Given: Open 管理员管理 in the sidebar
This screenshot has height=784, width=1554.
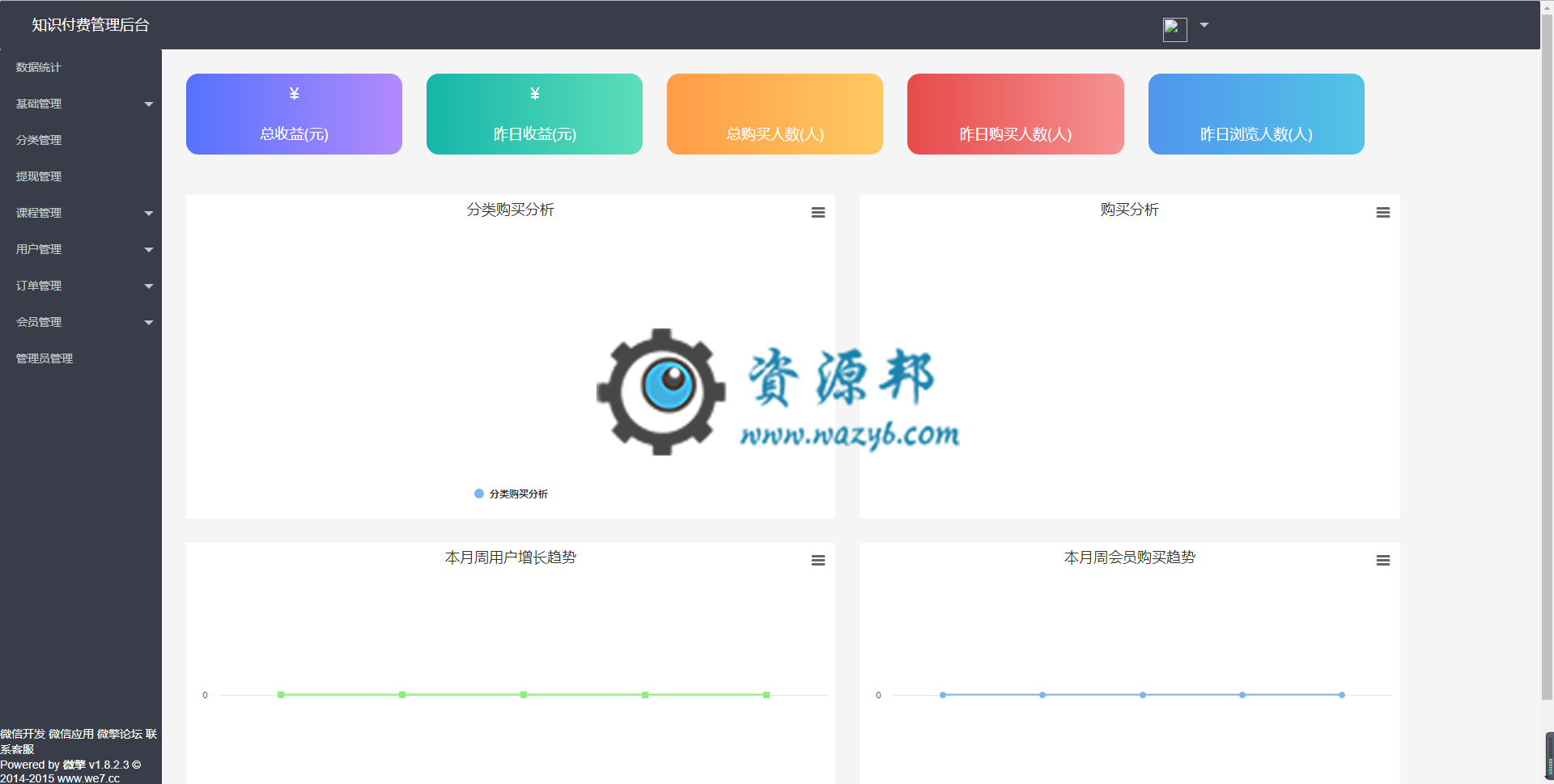Looking at the screenshot, I should 45,358.
